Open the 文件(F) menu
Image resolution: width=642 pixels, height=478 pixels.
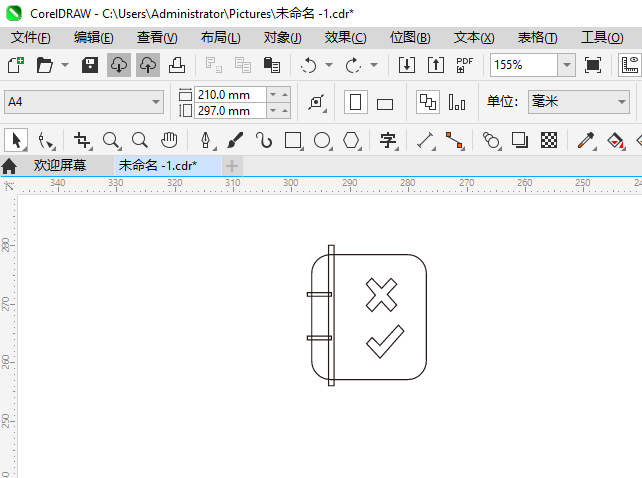click(31, 38)
